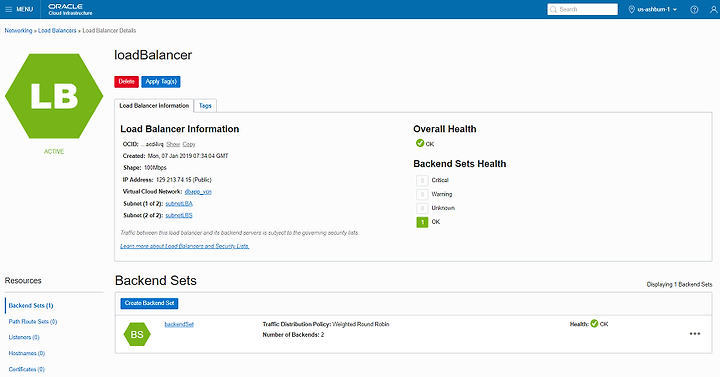Image resolution: width=720 pixels, height=377 pixels.
Task: Switch to the Tags tab
Action: (205, 106)
